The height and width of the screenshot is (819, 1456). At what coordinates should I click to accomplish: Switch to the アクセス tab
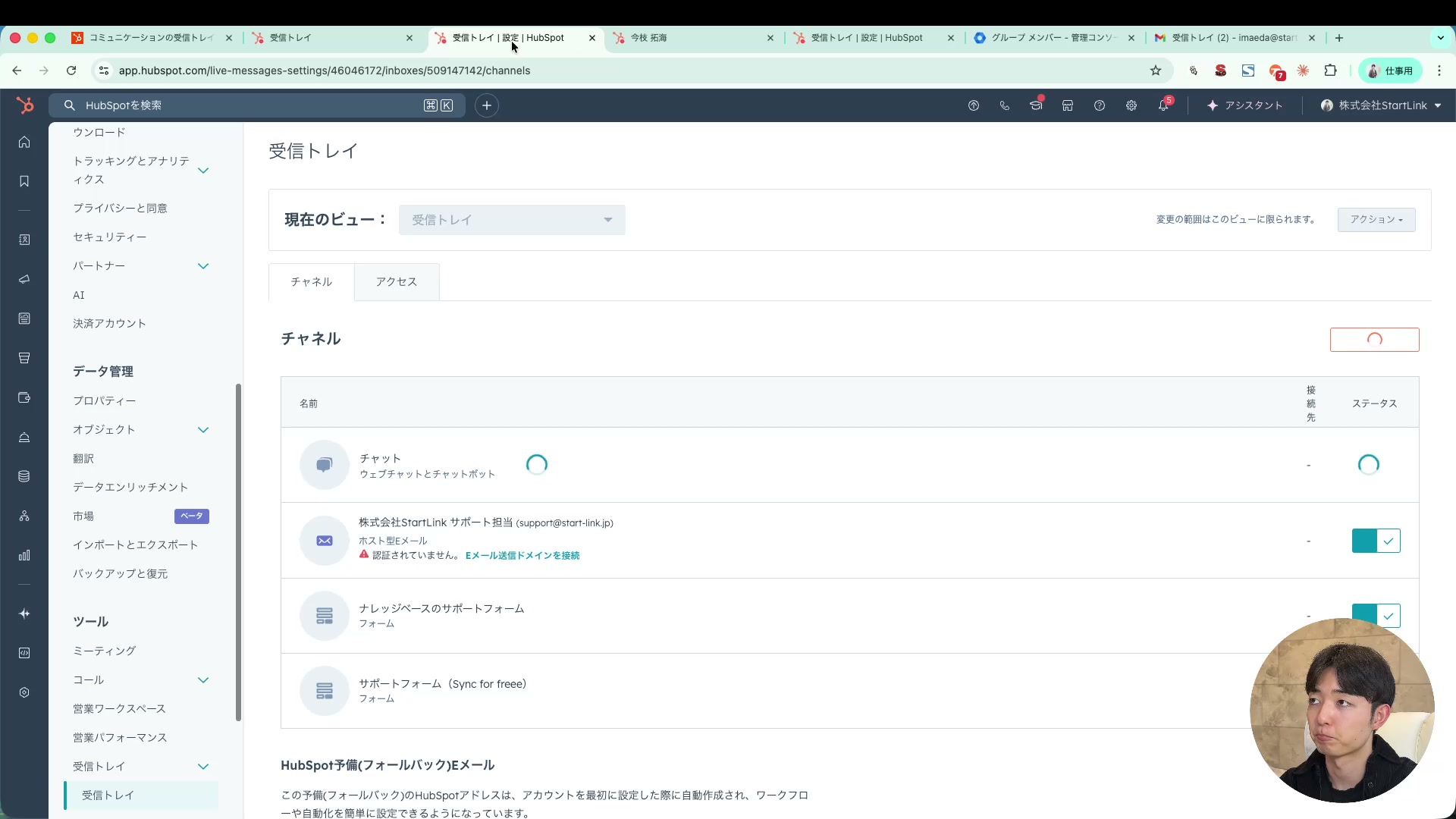[x=395, y=281]
